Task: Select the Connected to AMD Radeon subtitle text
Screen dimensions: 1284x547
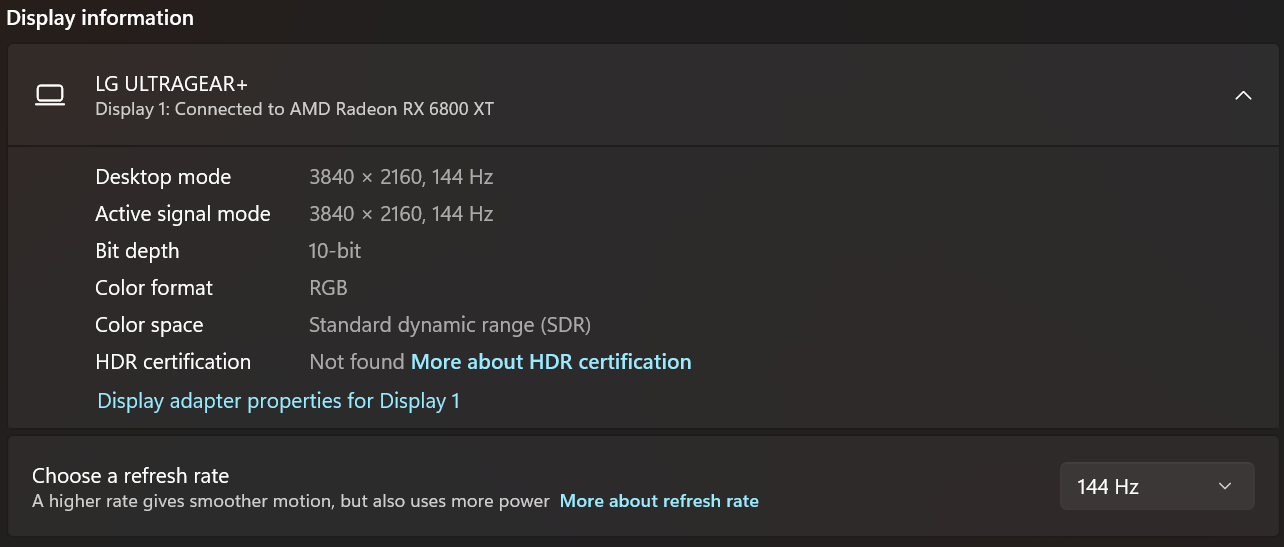Action: (294, 109)
